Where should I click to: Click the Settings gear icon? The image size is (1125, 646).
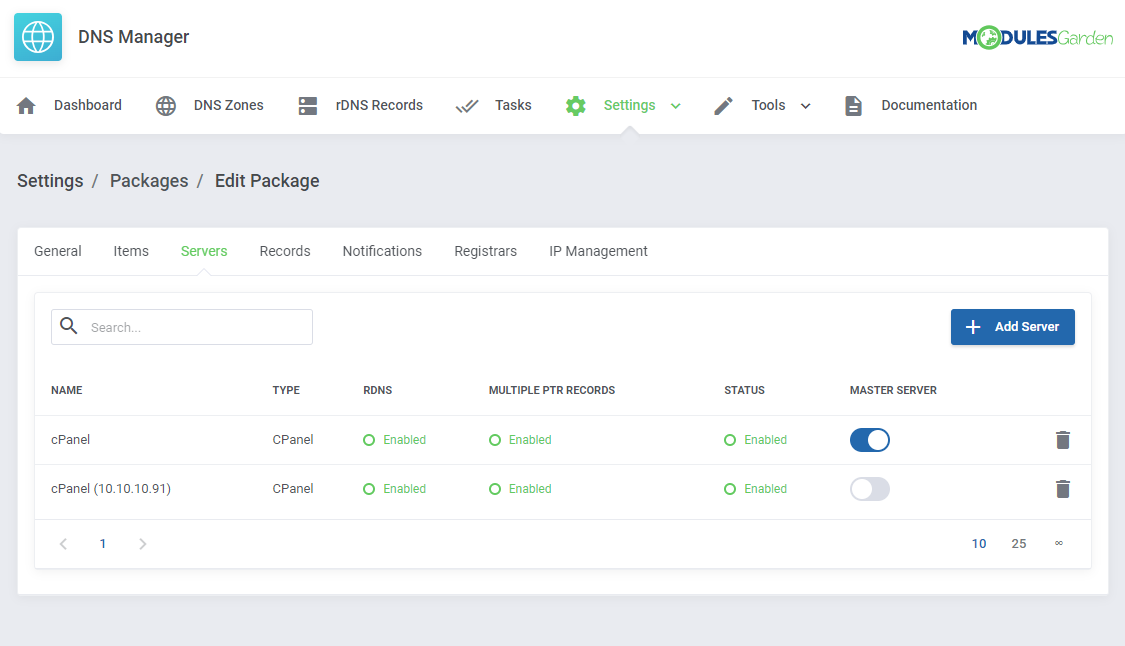[575, 106]
